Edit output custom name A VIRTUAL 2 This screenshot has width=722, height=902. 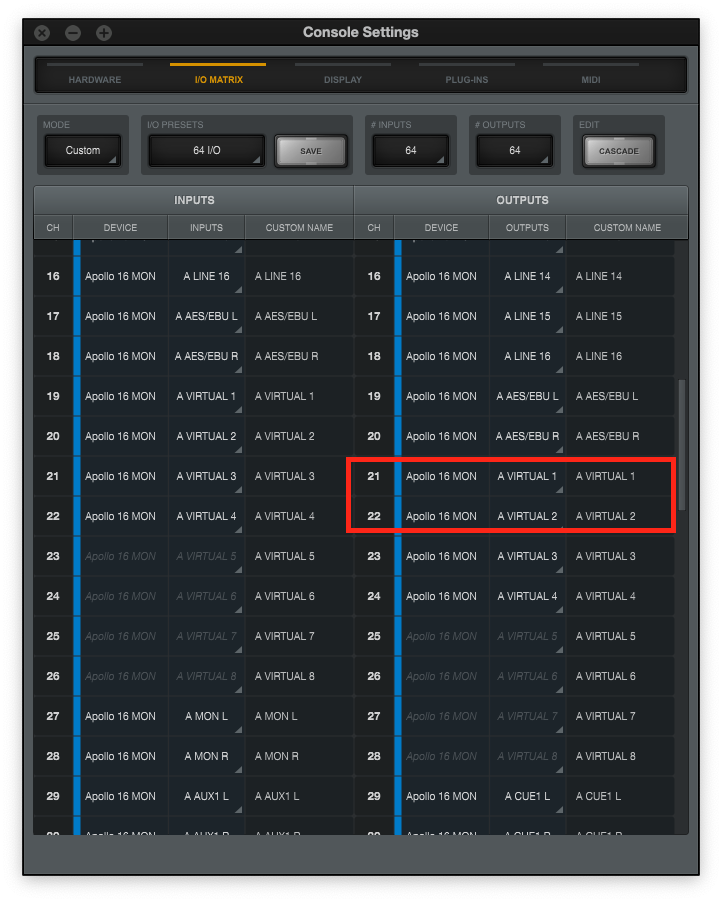(620, 516)
